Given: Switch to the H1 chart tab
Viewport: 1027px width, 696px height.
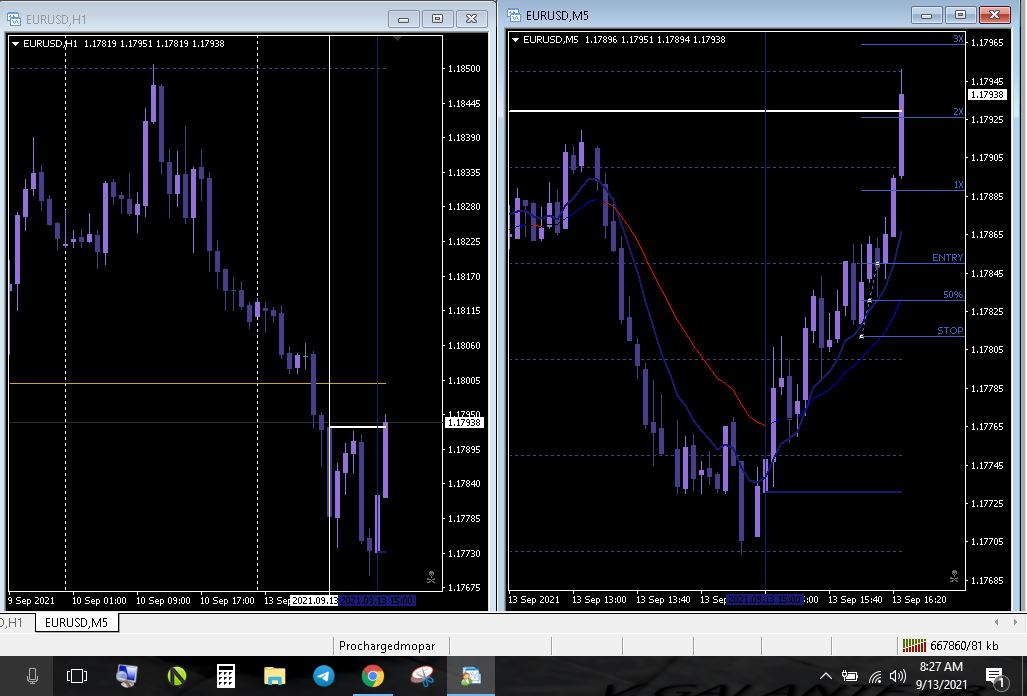Looking at the screenshot, I should (x=14, y=623).
